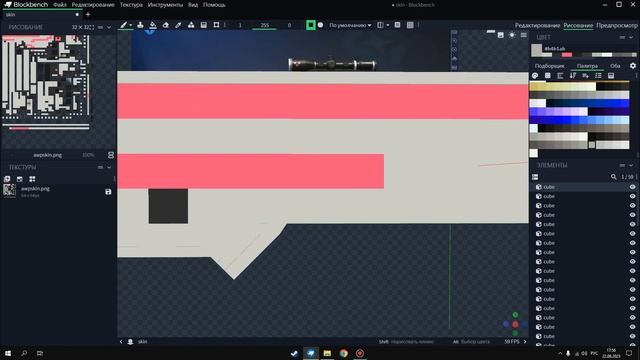Screen dimensions: 640x360
Task: Collapse the ЭЛЕМЕНТЫ panel chevron
Action: click(x=631, y=165)
